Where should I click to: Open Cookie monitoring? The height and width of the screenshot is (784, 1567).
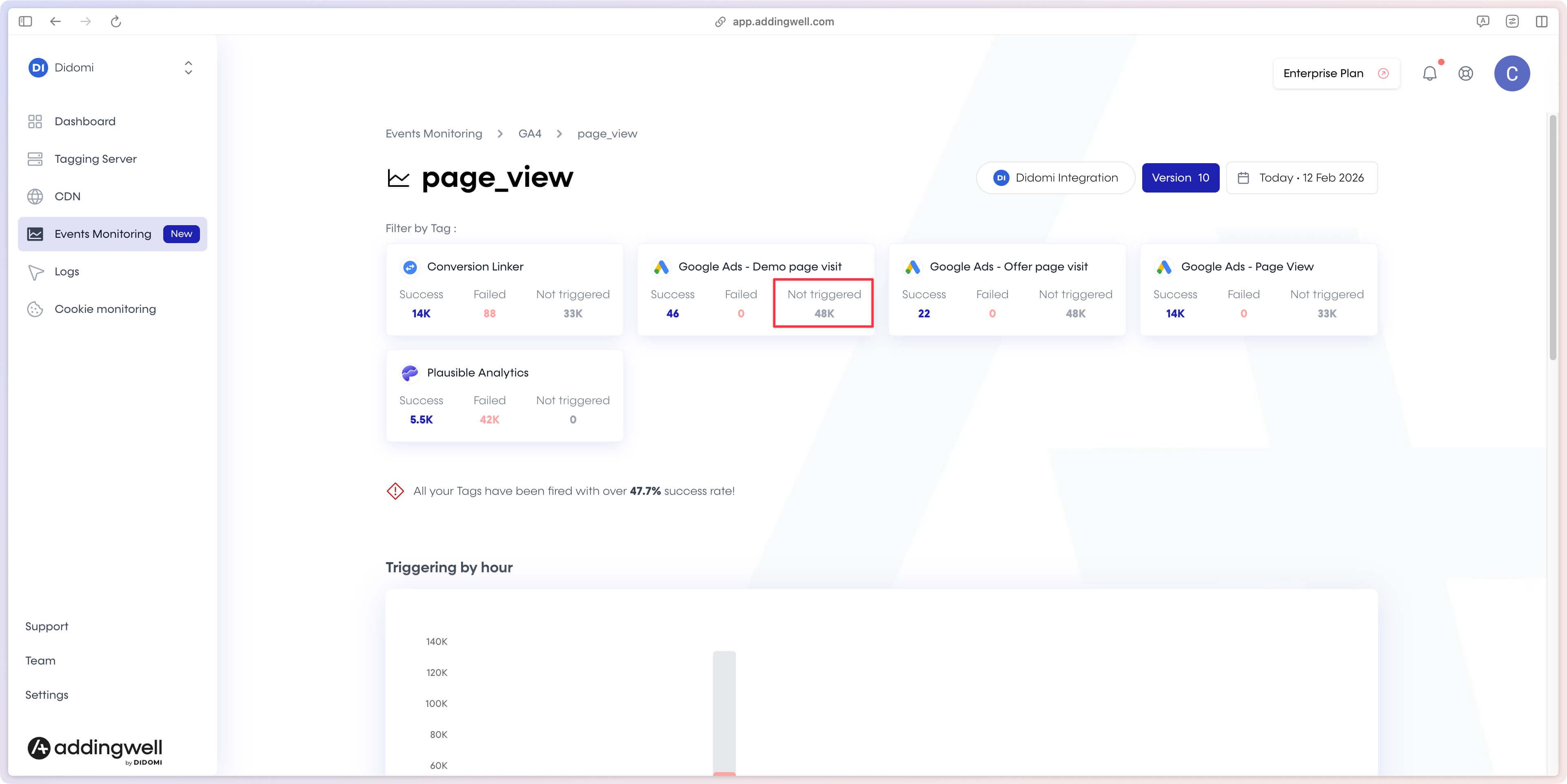(x=104, y=308)
